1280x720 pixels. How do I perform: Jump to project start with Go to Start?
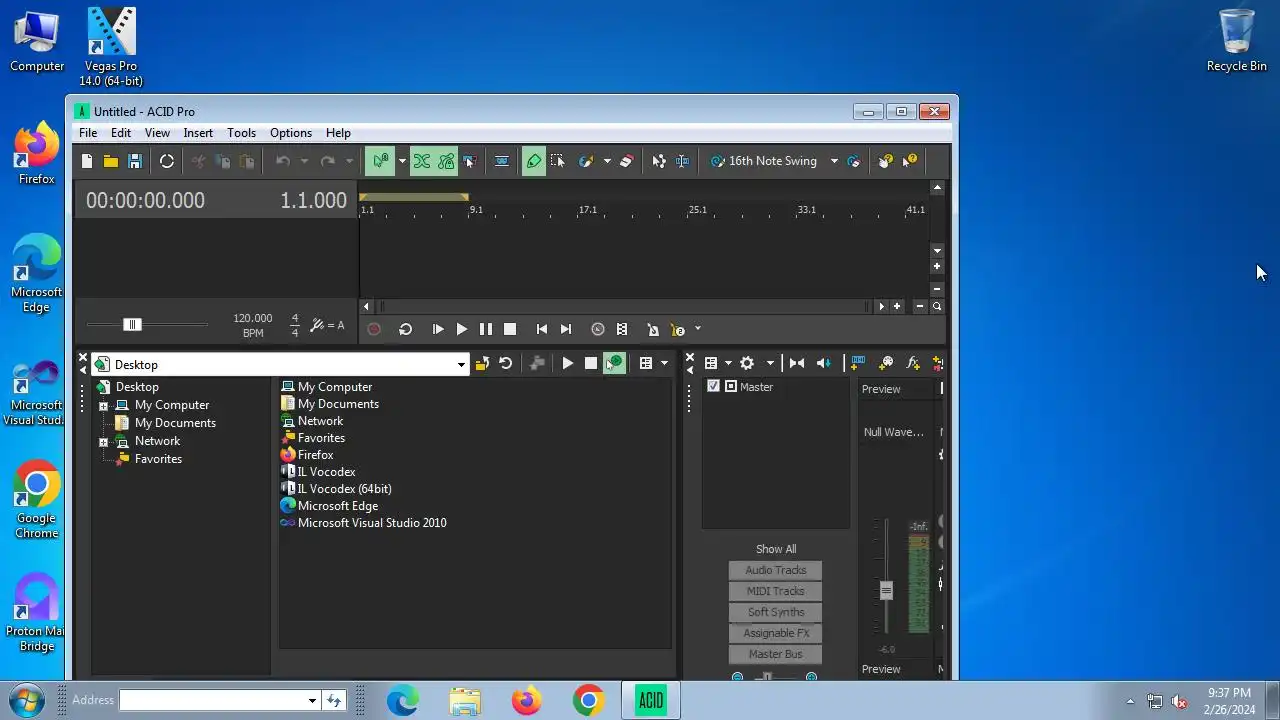[542, 329]
